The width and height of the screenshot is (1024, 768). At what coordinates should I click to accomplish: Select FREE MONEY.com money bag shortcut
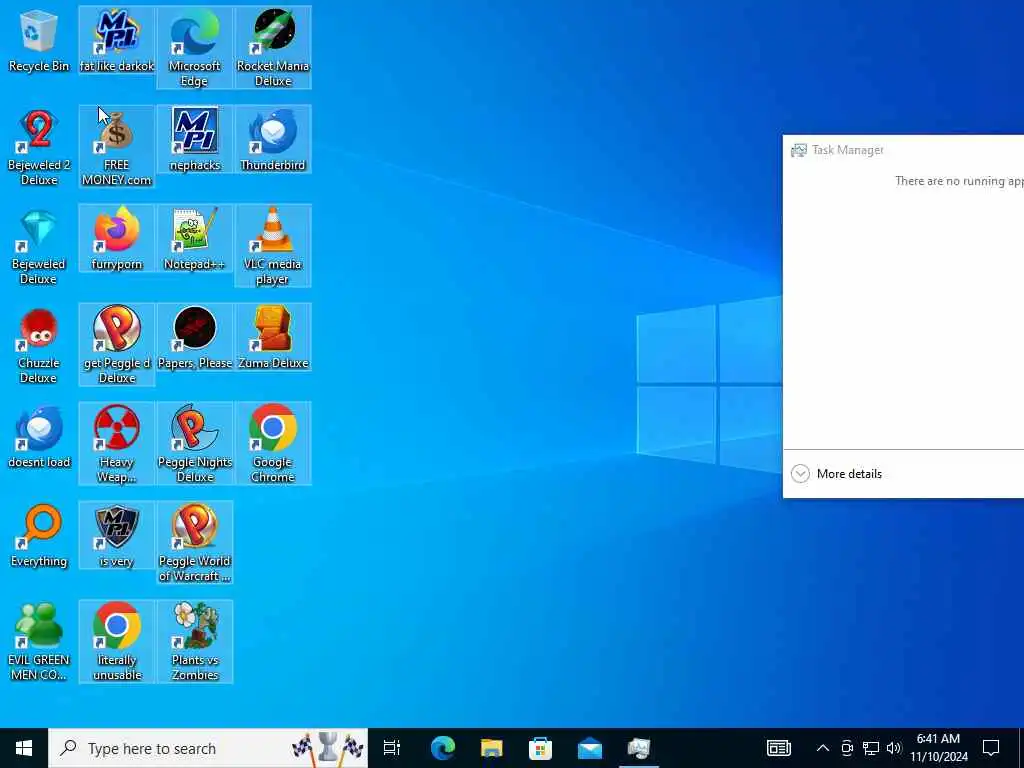point(117,147)
